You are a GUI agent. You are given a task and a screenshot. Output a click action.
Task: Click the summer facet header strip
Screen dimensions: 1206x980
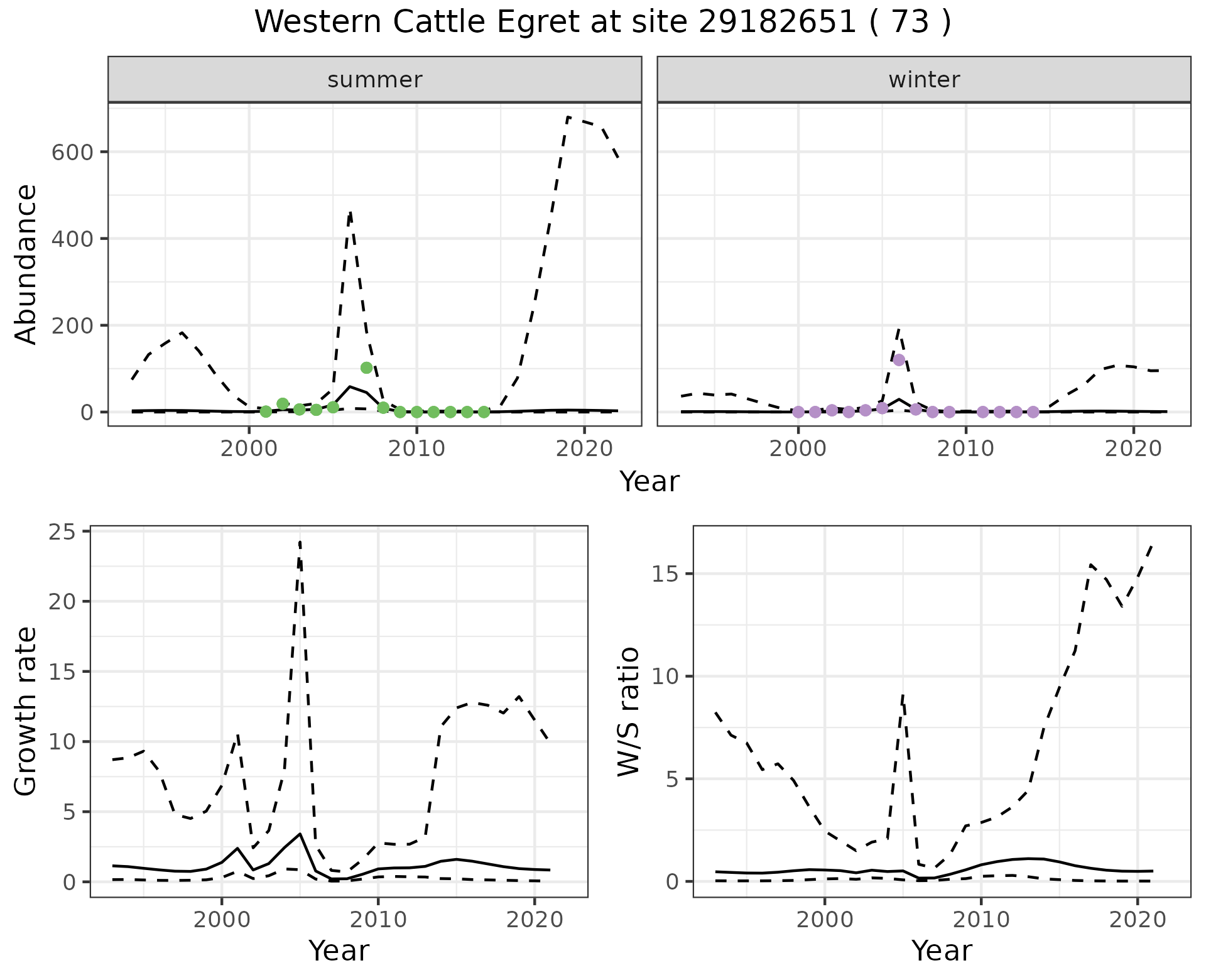point(374,80)
